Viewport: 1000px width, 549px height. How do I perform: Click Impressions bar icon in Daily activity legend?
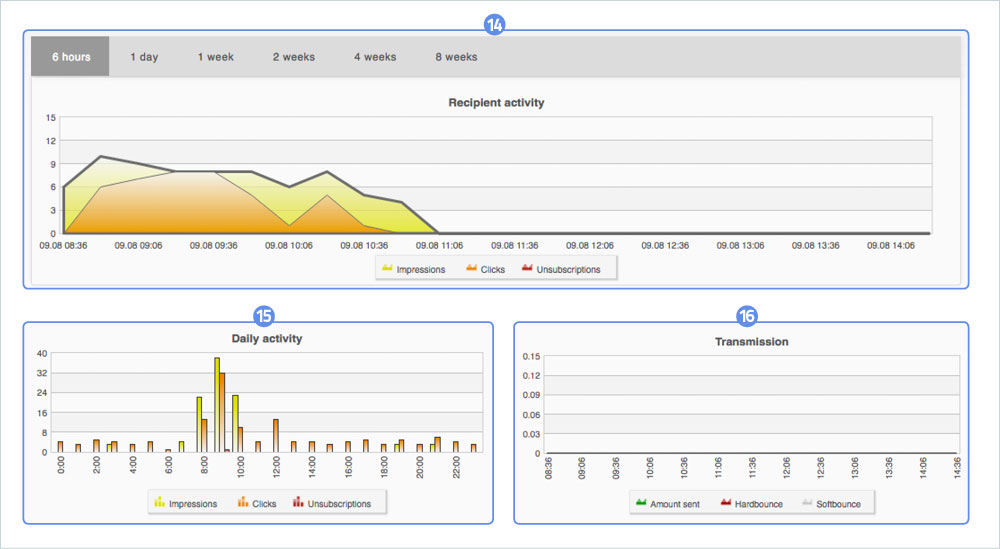[159, 503]
